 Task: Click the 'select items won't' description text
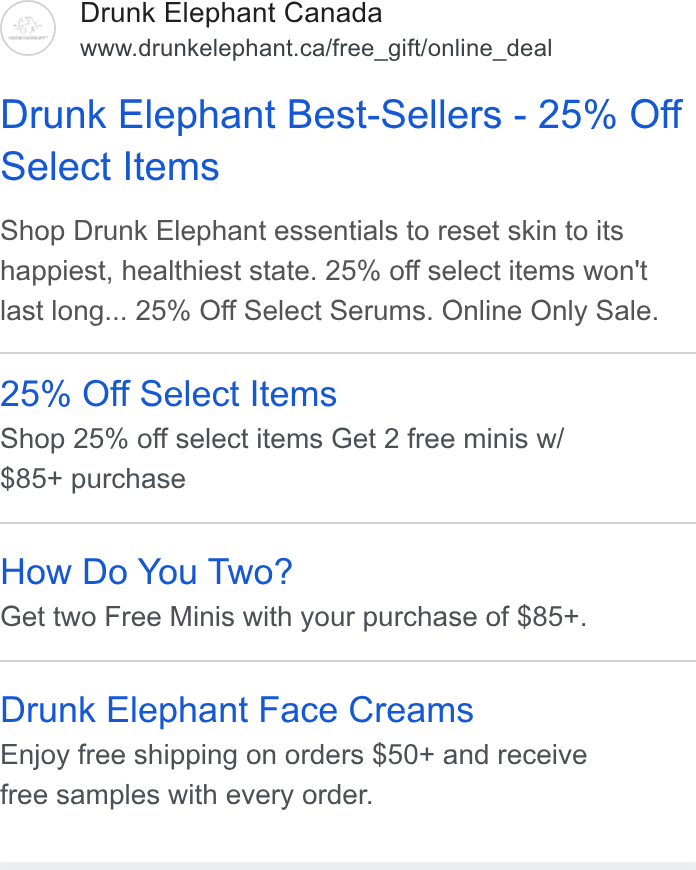pyautogui.click(x=537, y=271)
